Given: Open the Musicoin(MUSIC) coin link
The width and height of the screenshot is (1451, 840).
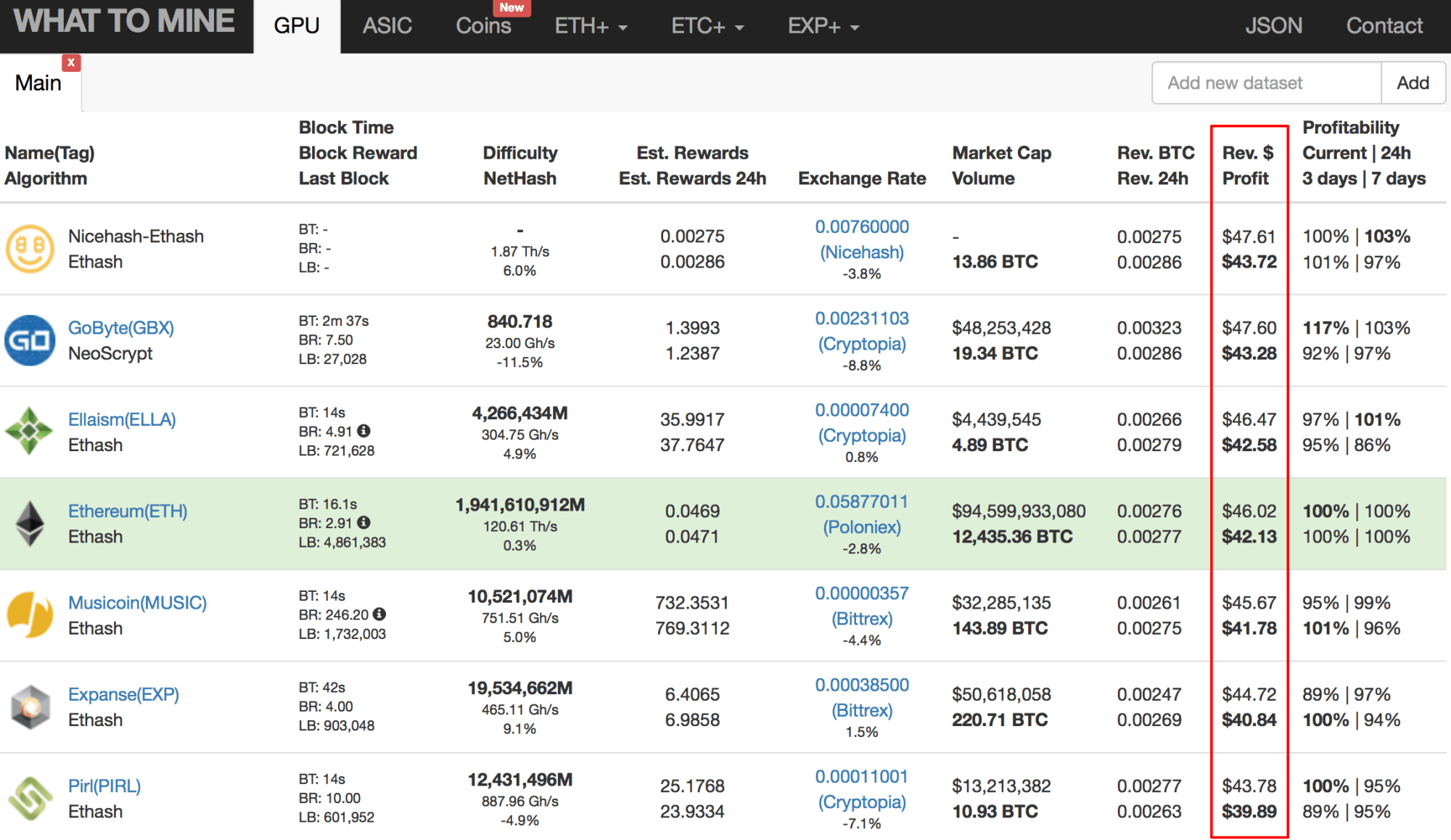Looking at the screenshot, I should (x=137, y=603).
